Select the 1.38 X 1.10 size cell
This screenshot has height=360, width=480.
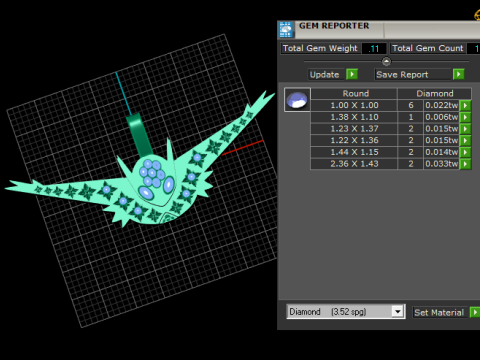tap(354, 117)
